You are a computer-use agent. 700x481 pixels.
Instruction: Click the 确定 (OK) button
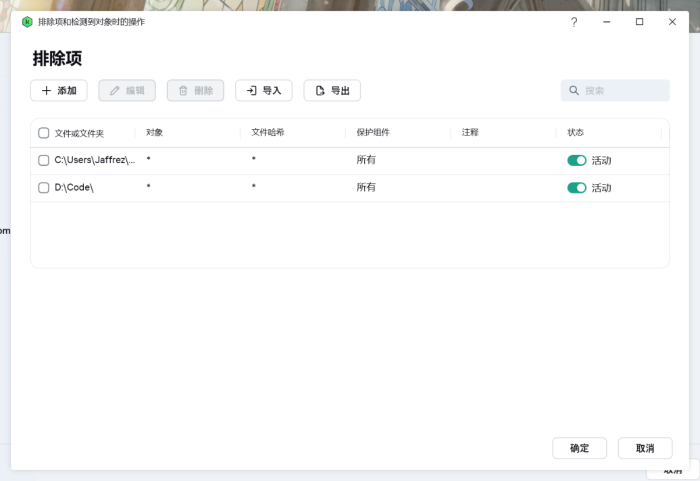pos(579,448)
